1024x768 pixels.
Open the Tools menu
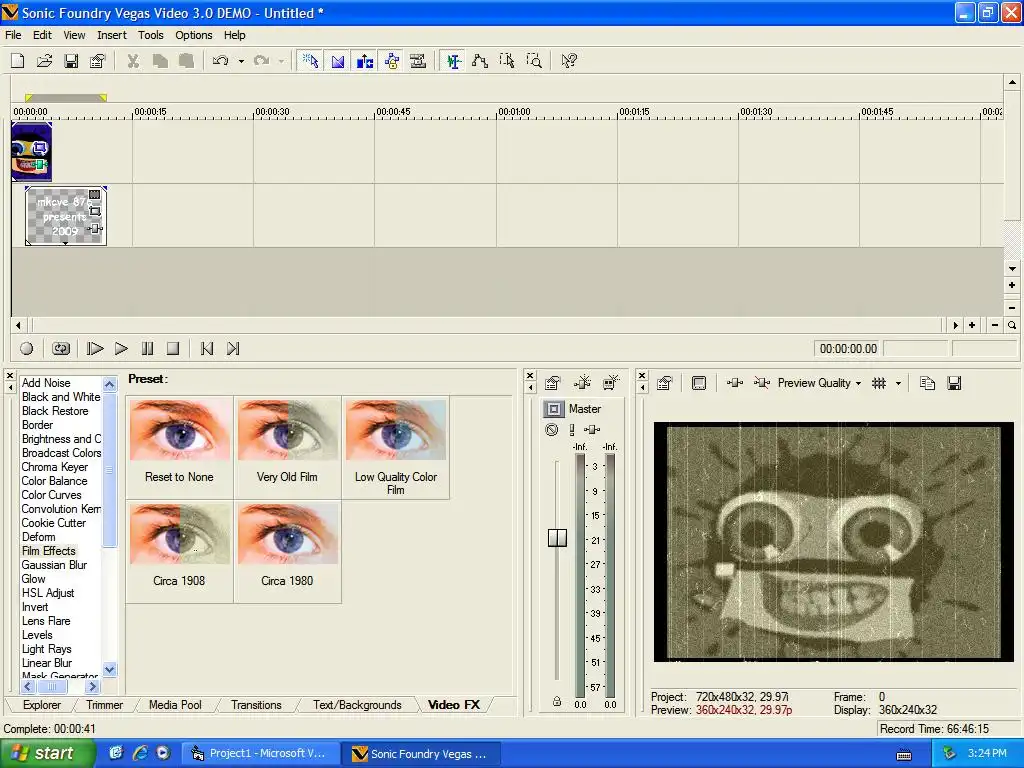coord(150,35)
